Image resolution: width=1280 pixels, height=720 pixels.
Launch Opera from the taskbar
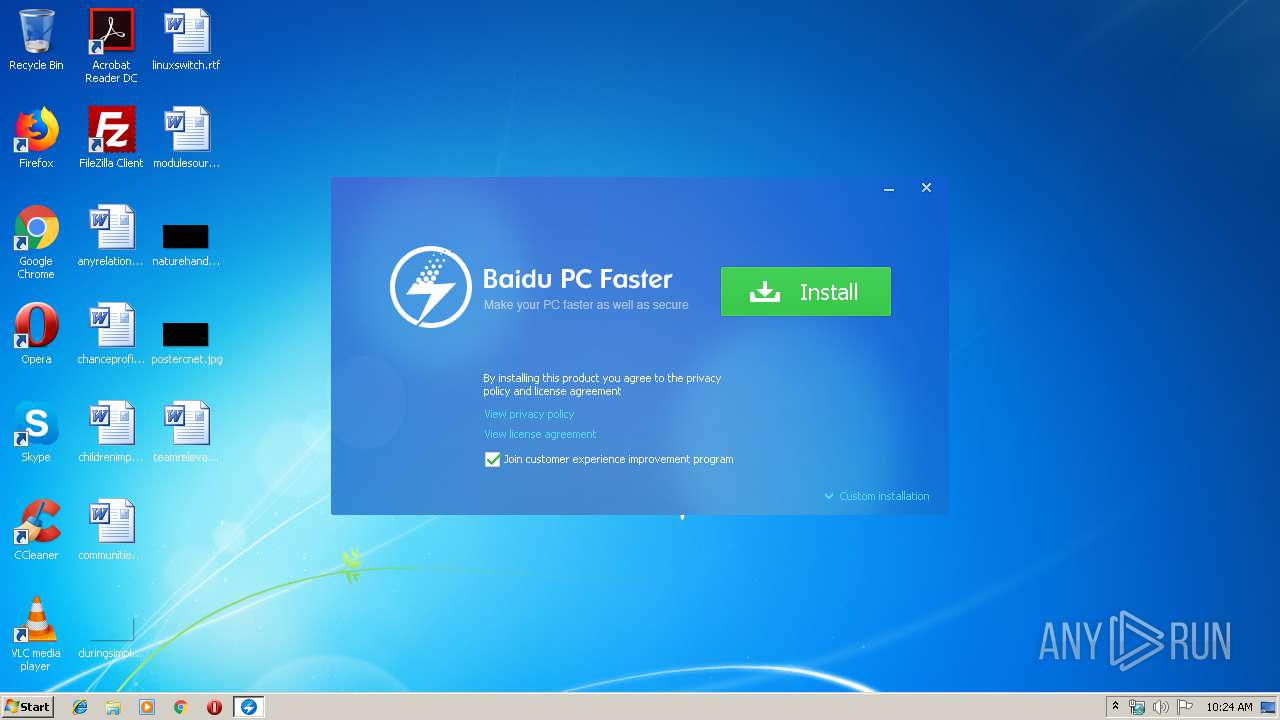[x=214, y=707]
